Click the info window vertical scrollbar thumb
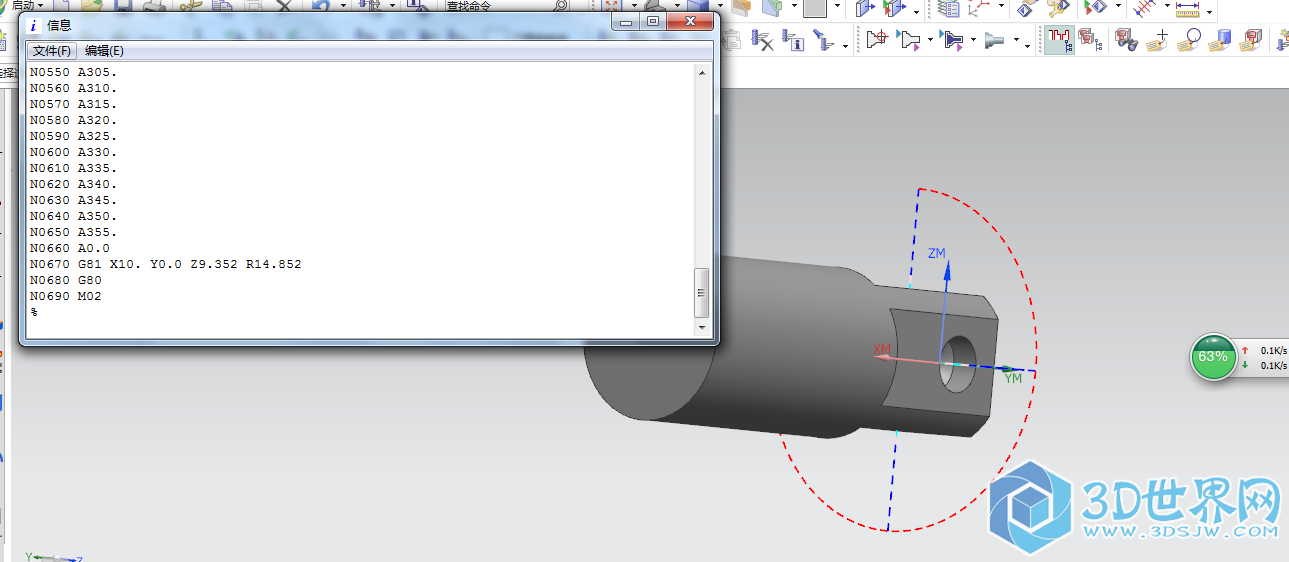 [x=702, y=292]
